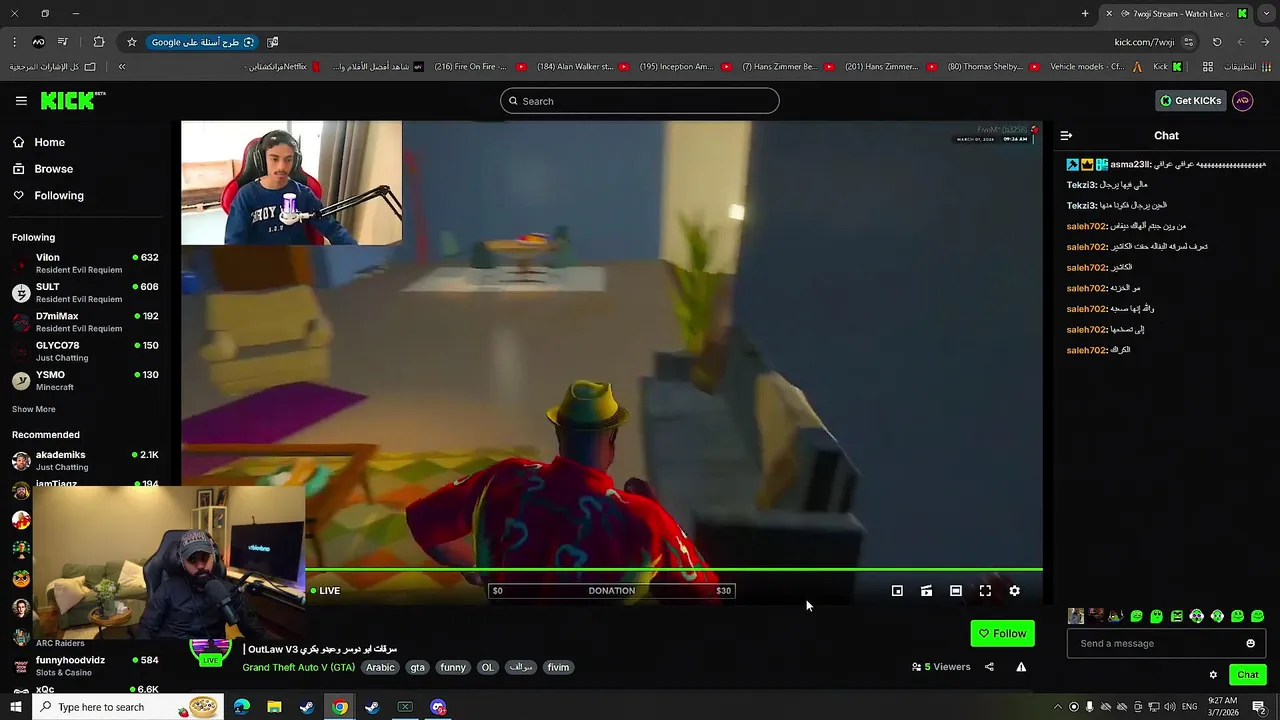The height and width of the screenshot is (720, 1280).
Task: Open Vilon's Resident Evil Requiem channel
Action: [x=86, y=263]
